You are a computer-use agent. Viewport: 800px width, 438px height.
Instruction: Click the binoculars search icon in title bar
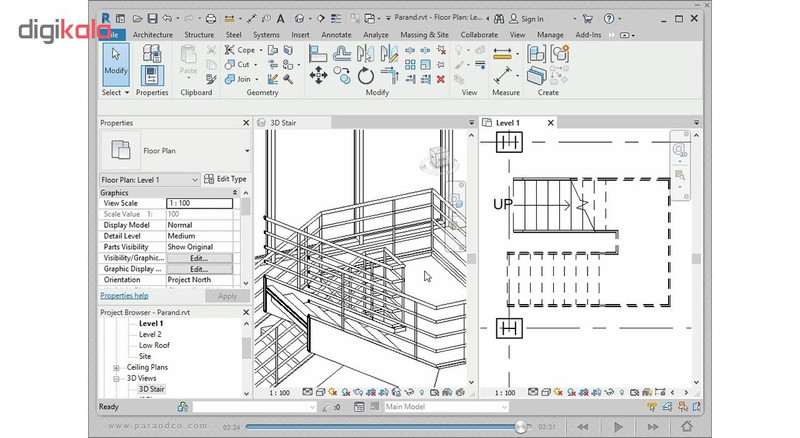[499, 19]
